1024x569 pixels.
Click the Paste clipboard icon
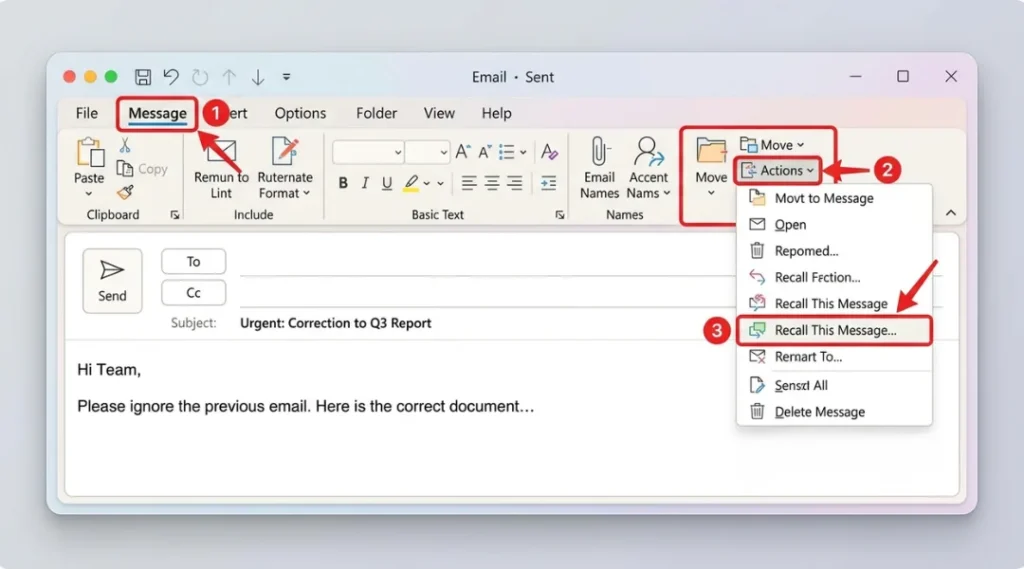[x=89, y=152]
